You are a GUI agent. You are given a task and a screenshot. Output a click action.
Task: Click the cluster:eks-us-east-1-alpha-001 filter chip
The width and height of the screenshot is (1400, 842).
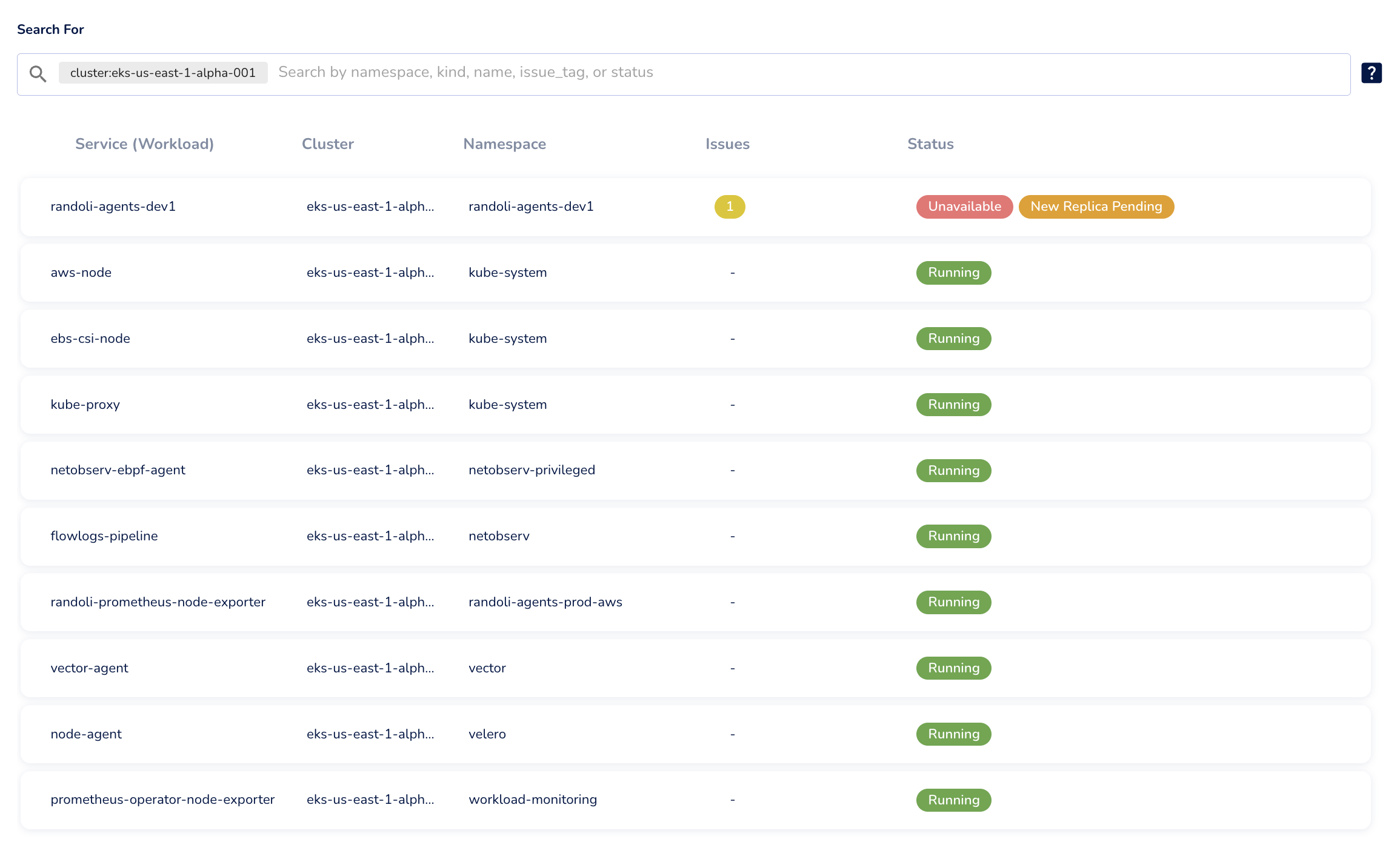pos(162,73)
